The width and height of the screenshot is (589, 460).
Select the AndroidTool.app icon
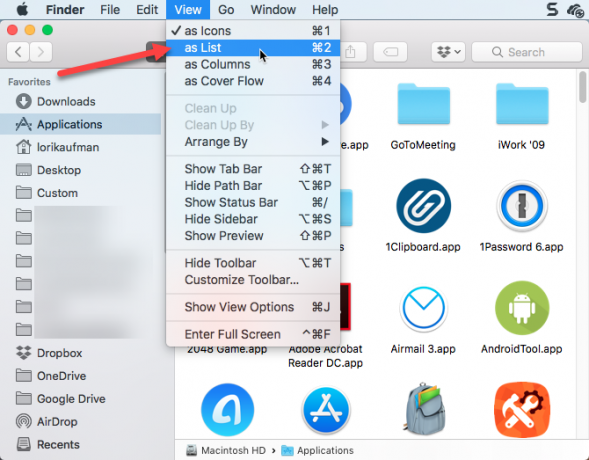pyautogui.click(x=522, y=308)
